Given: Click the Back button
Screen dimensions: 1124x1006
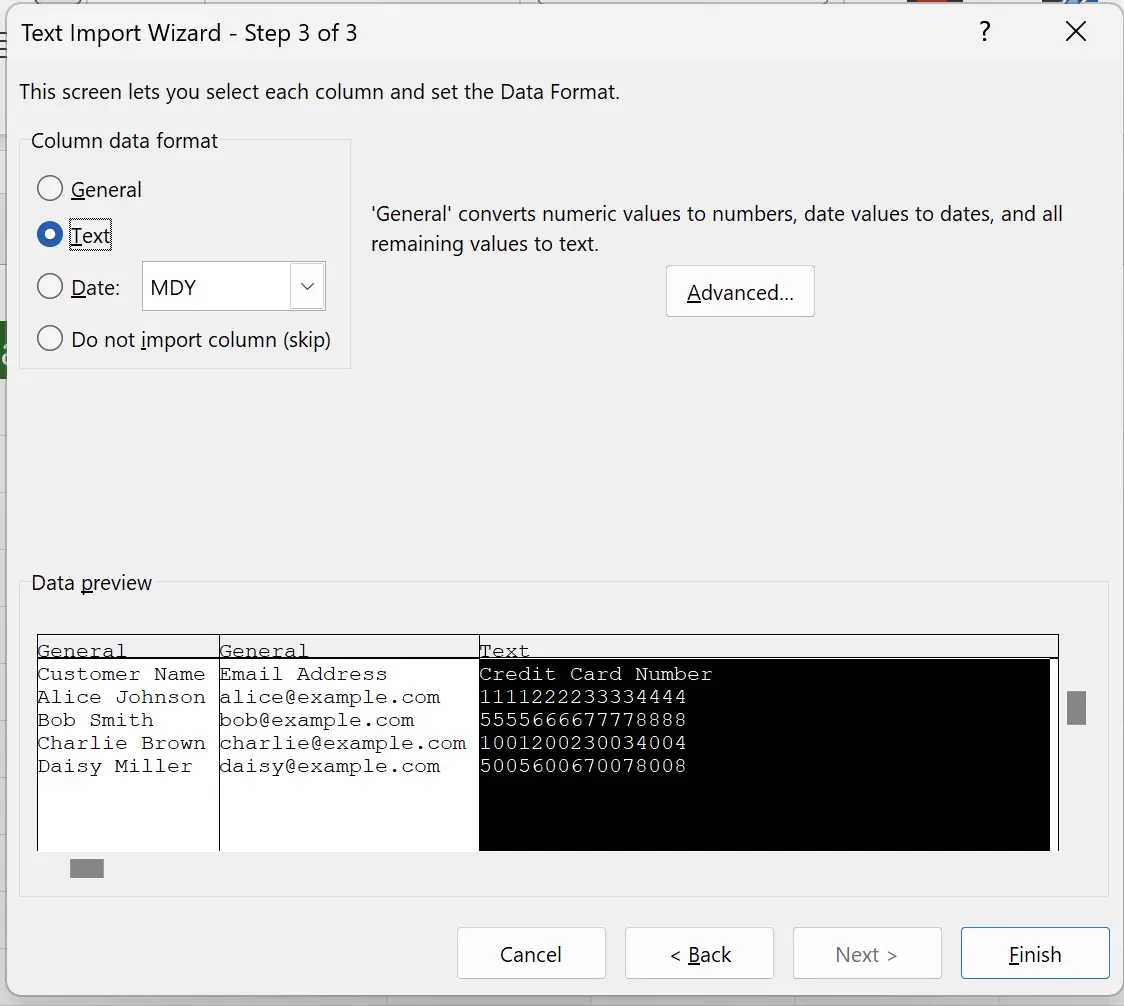Looking at the screenshot, I should point(699,953).
